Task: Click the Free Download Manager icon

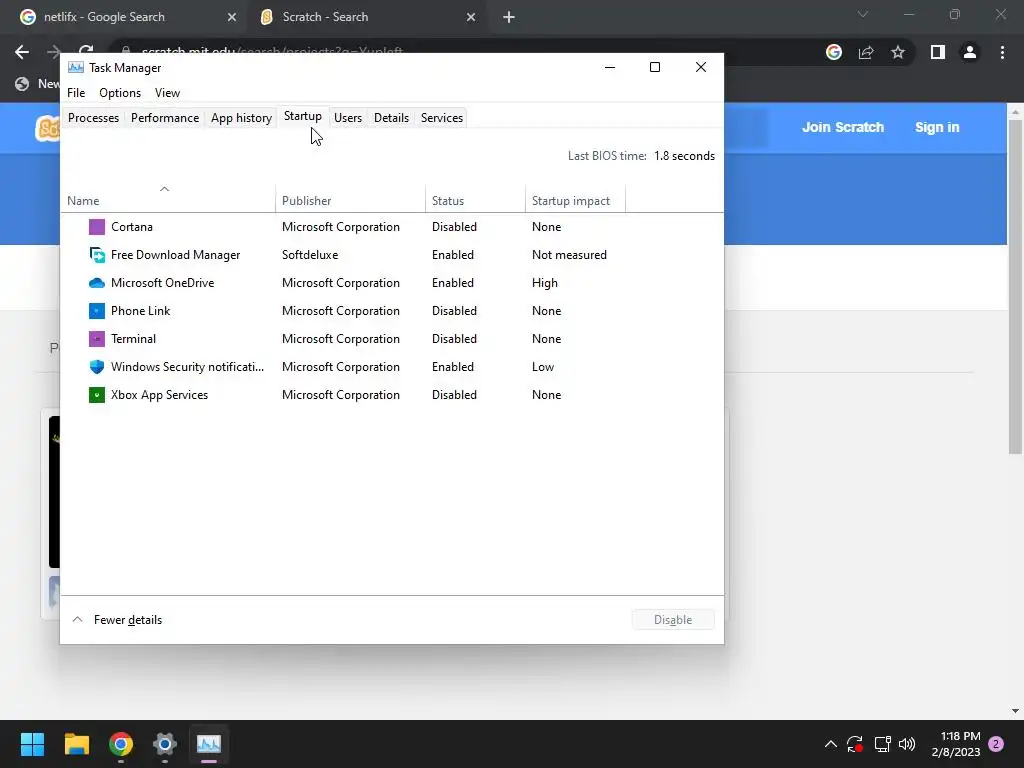Action: pos(97,255)
